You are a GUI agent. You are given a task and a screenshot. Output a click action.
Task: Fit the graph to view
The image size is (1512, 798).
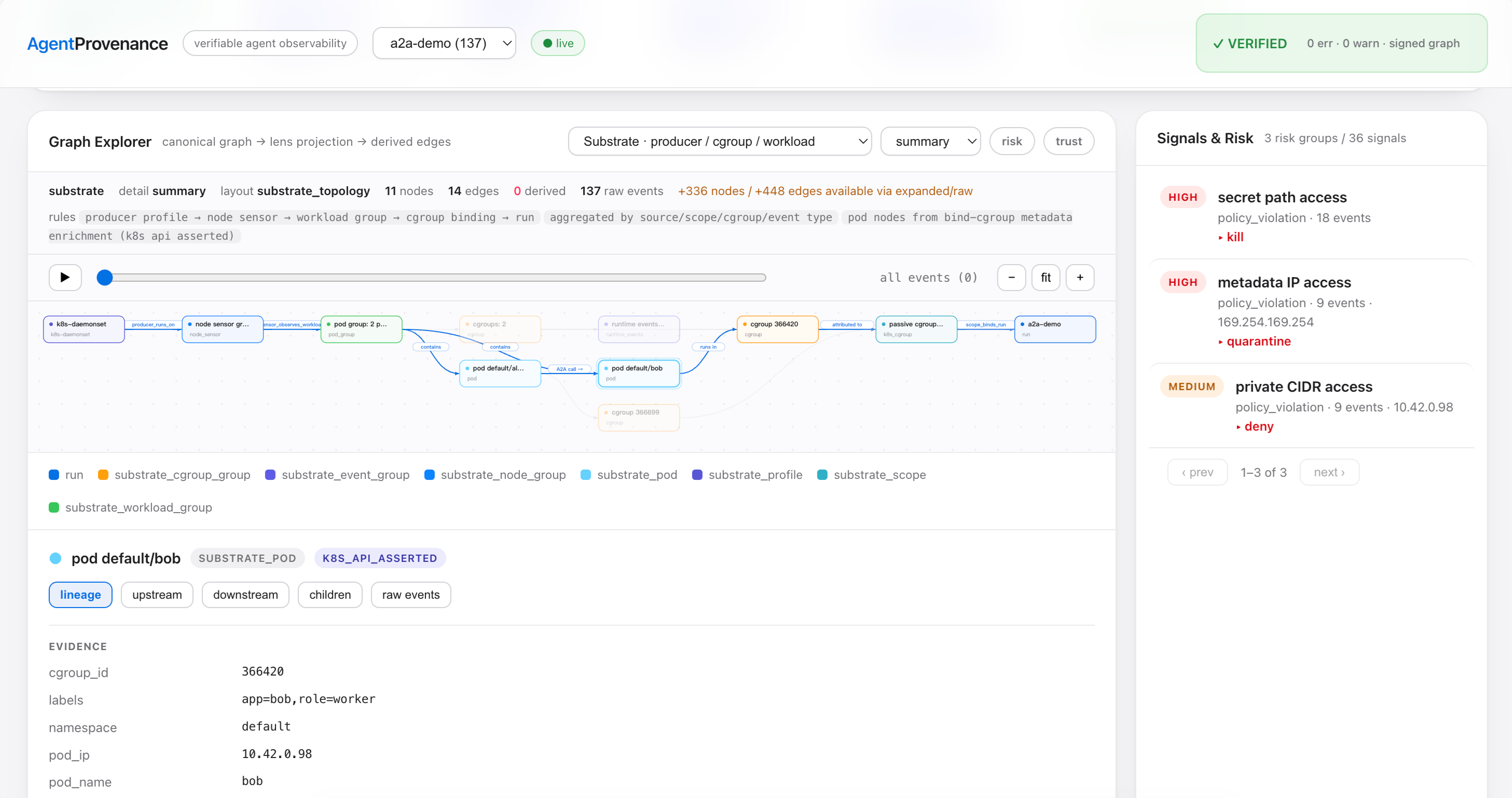pos(1046,278)
